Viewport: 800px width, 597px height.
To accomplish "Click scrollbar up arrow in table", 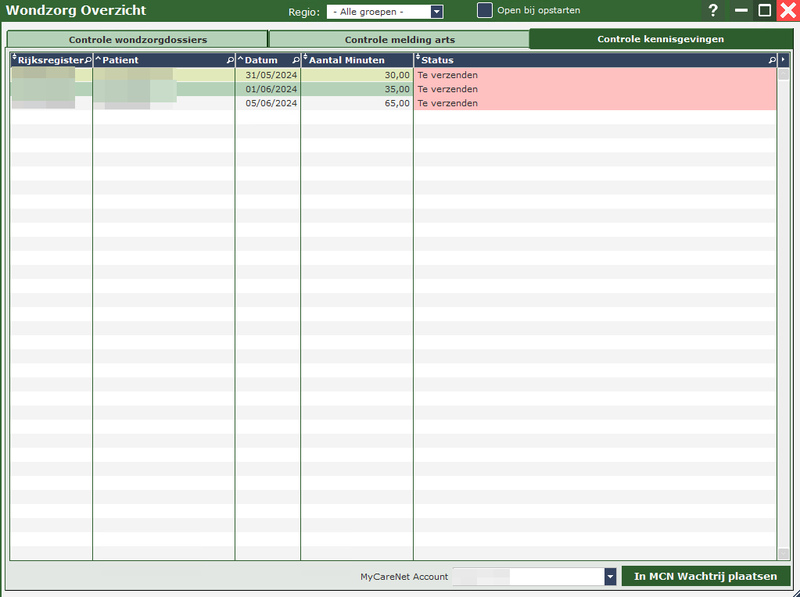I will [783, 74].
